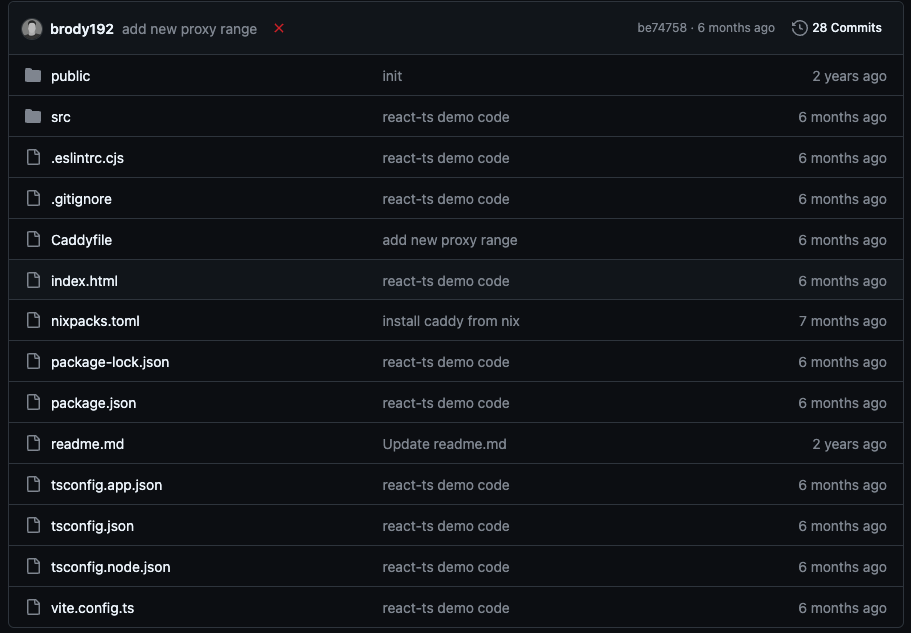This screenshot has height=633, width=911.
Task: Click the commits history clock icon
Action: pyautogui.click(x=799, y=28)
